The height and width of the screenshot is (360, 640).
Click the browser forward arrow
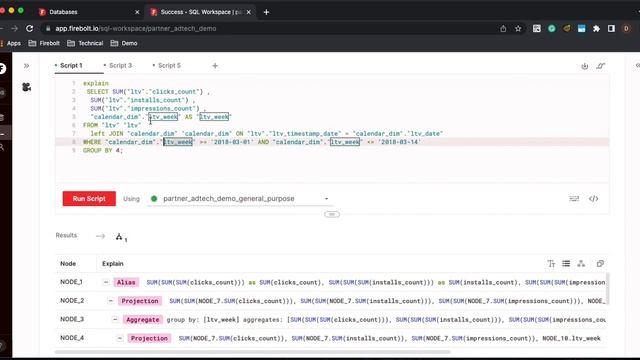point(14,29)
